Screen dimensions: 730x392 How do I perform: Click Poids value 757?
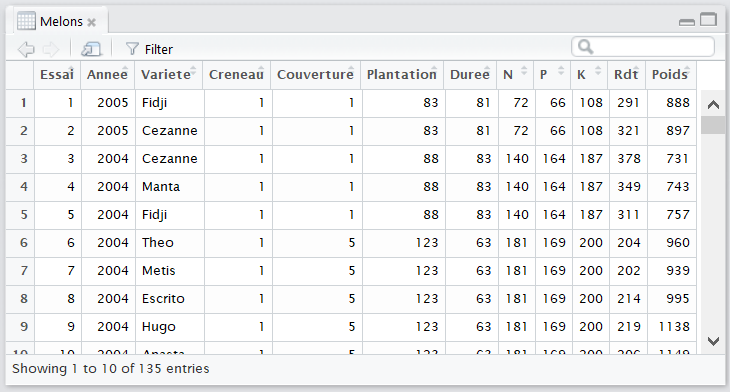point(678,215)
